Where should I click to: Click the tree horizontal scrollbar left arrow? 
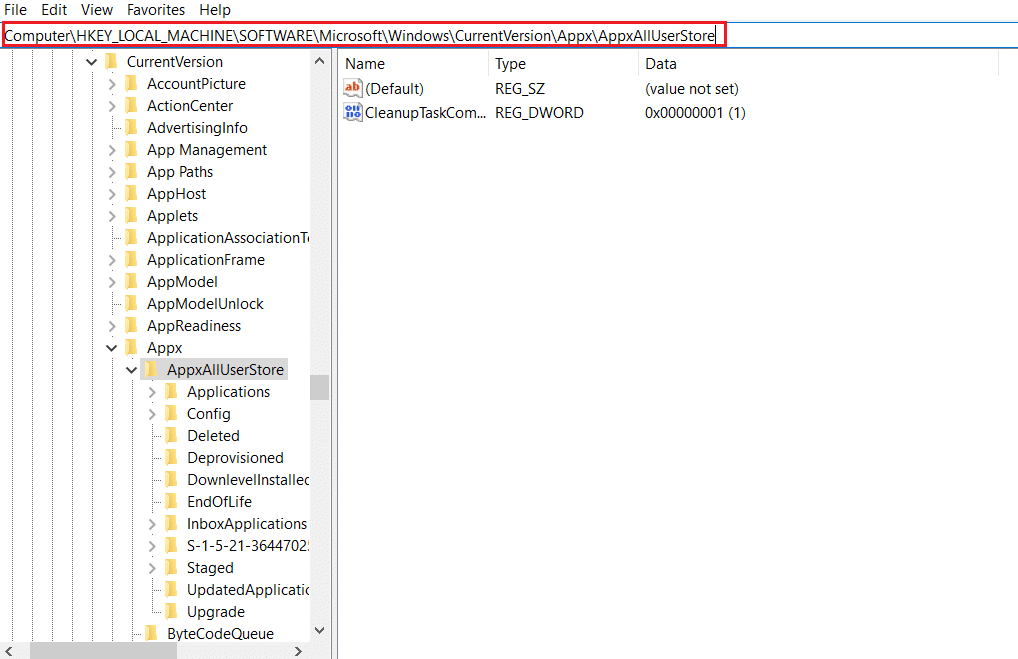click(8, 651)
